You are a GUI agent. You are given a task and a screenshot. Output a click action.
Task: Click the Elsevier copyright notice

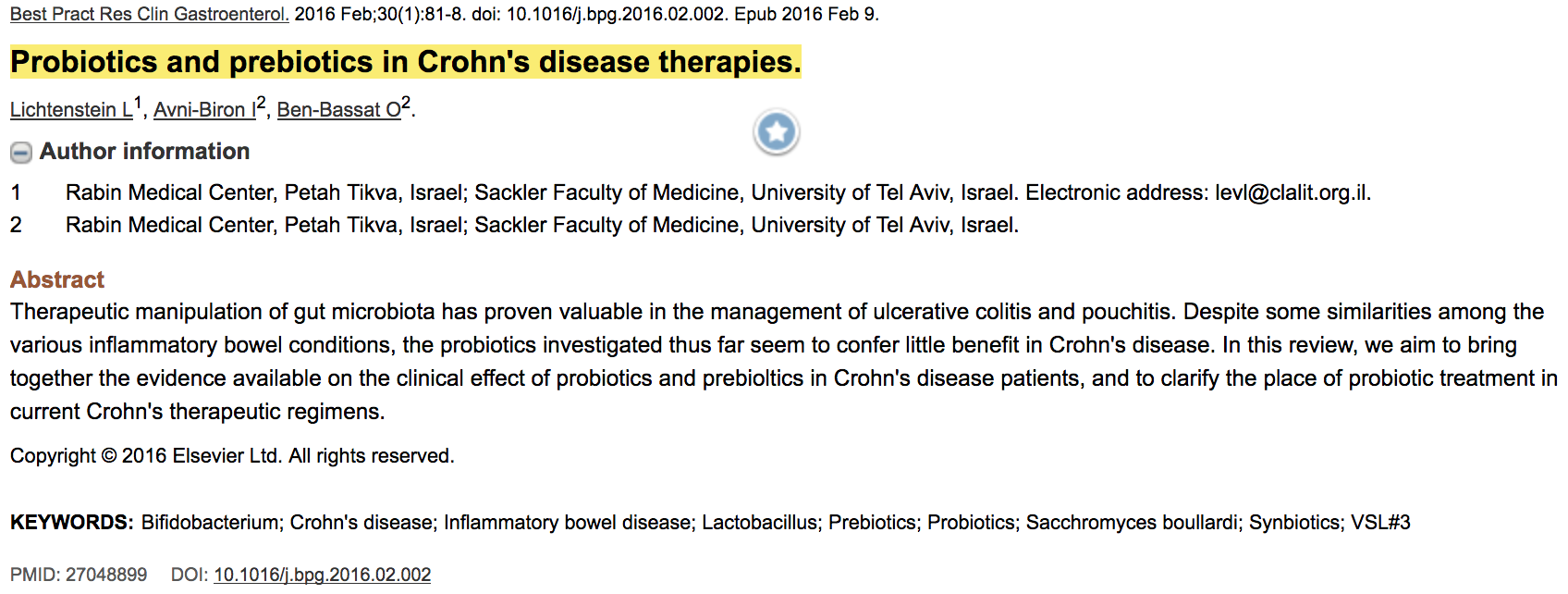tap(232, 456)
